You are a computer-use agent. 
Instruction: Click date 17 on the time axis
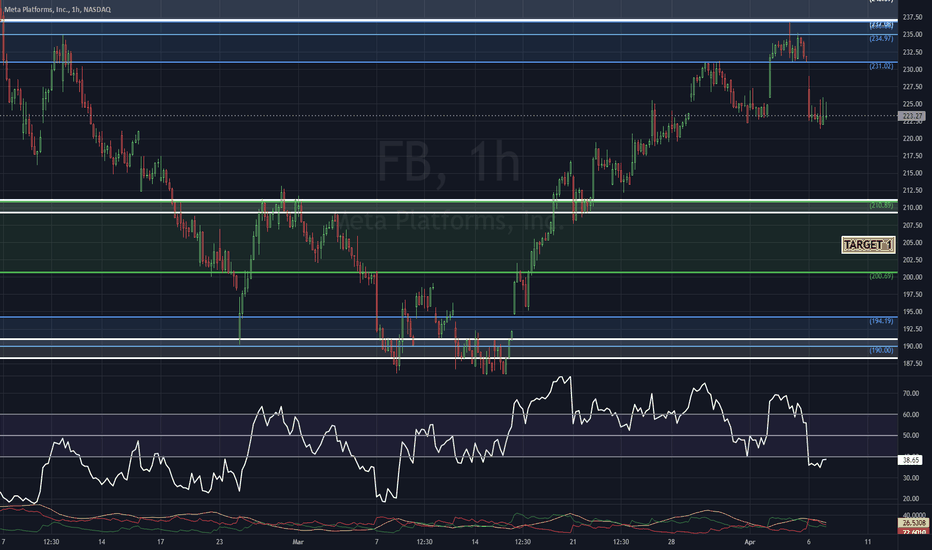(160, 542)
